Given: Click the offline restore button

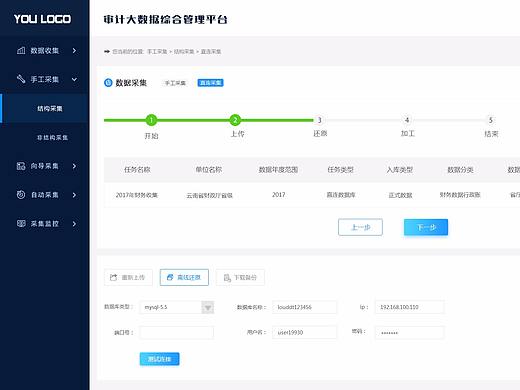Looking at the screenshot, I should pos(184,277).
